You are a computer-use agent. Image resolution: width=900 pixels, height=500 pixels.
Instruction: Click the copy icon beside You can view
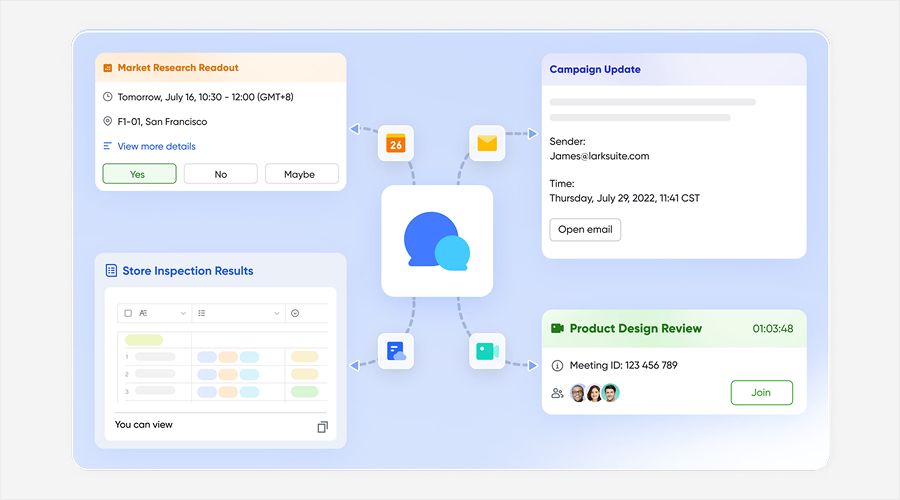point(323,427)
